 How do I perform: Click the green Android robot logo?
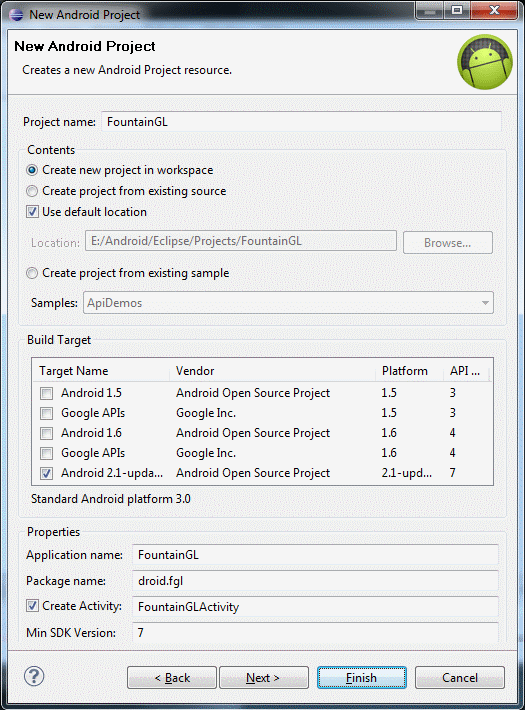click(485, 62)
